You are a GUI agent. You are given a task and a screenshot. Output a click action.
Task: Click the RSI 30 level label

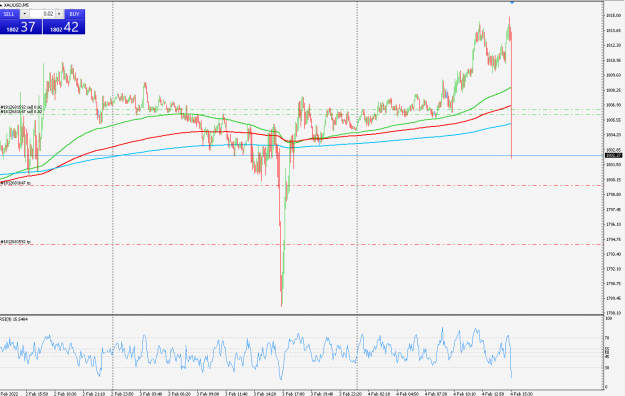click(607, 368)
